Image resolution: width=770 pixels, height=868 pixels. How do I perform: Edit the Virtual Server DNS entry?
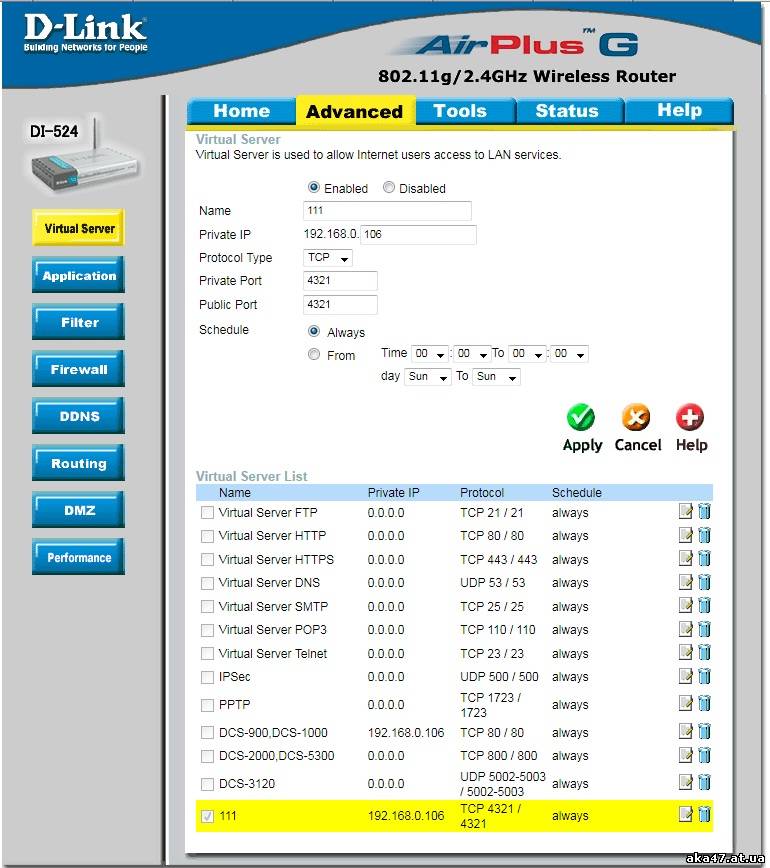coord(685,582)
